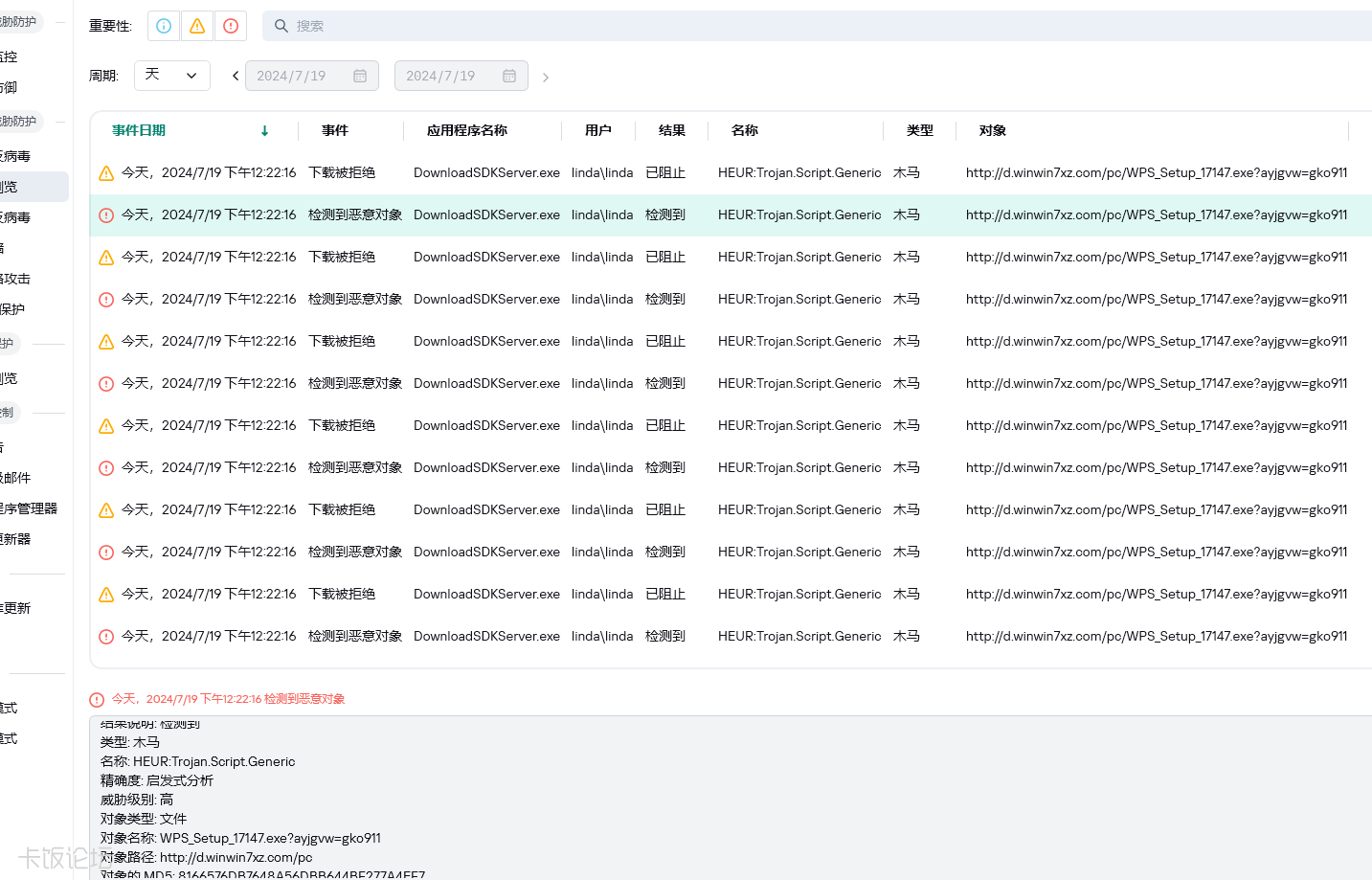Screen dimensions: 1372x880
Task: Open the end date field 2024/7/19
Action: (461, 76)
